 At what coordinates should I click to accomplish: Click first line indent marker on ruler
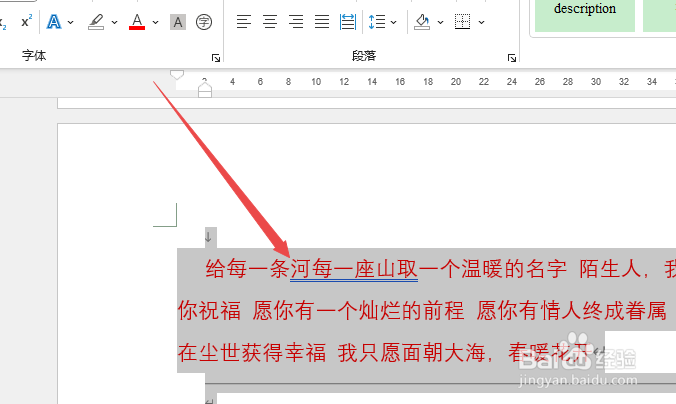[177, 75]
